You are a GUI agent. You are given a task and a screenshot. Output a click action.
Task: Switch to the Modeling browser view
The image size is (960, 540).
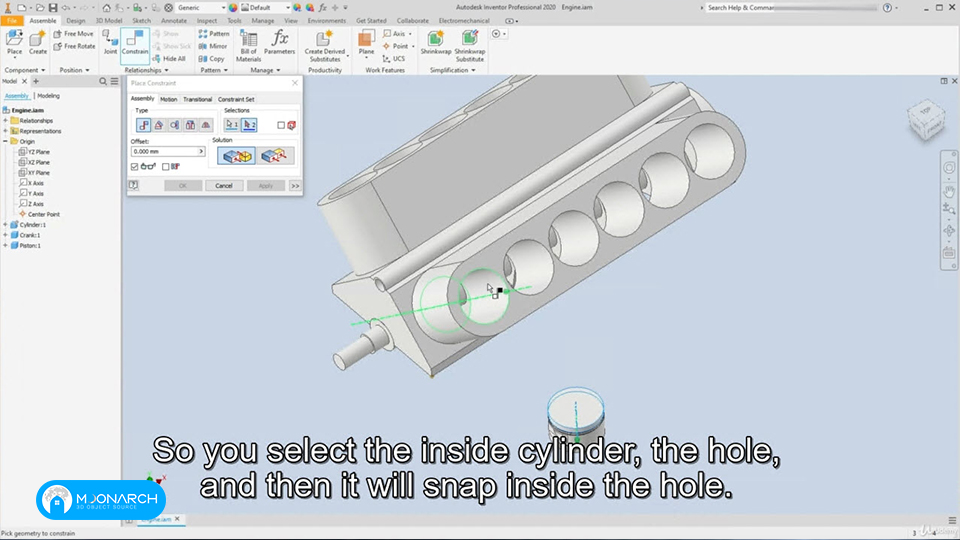(x=48, y=96)
